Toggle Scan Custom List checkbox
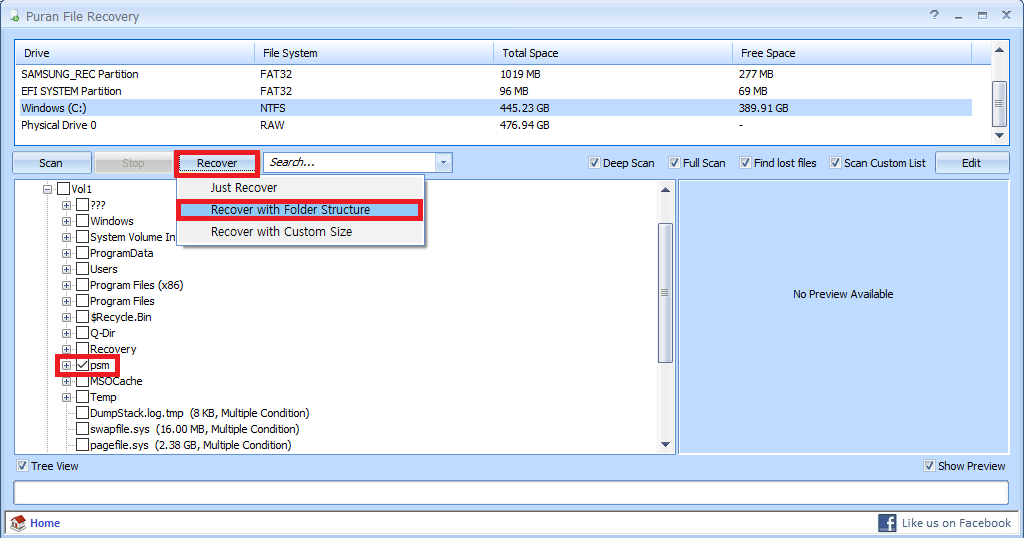1024x538 pixels. (x=835, y=163)
